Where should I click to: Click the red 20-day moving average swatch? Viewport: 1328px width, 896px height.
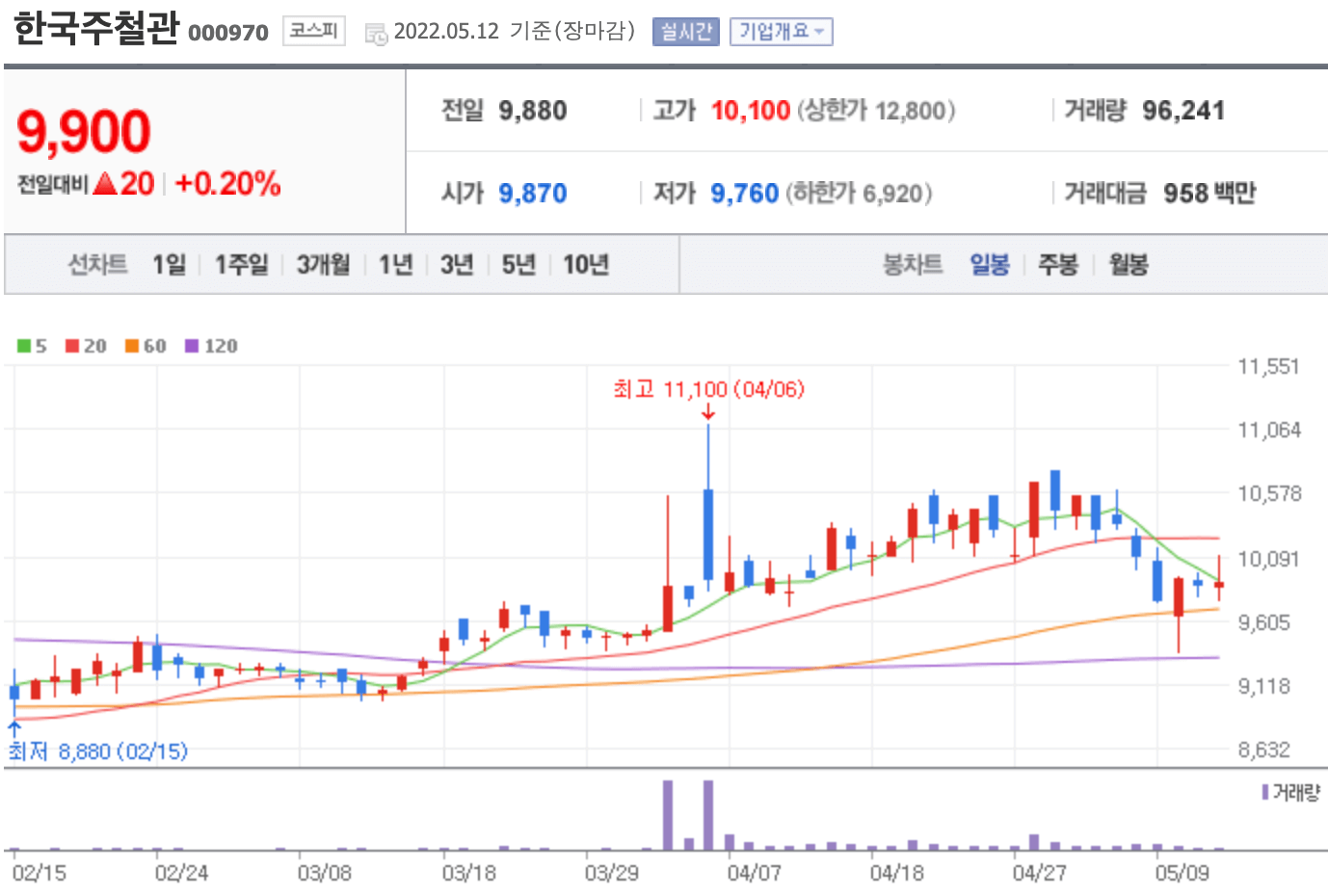tap(72, 346)
